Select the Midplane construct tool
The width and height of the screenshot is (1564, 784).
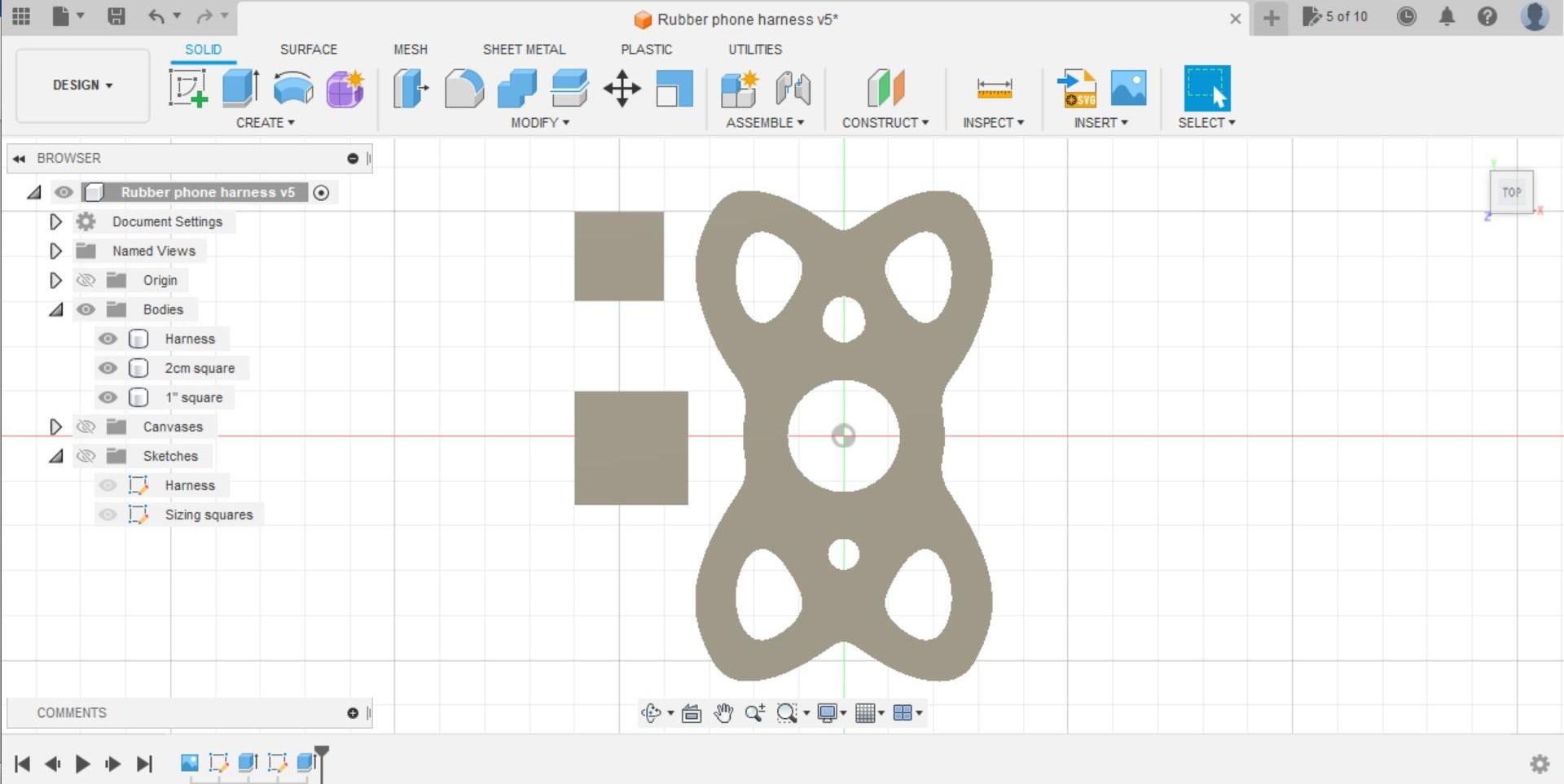885,88
